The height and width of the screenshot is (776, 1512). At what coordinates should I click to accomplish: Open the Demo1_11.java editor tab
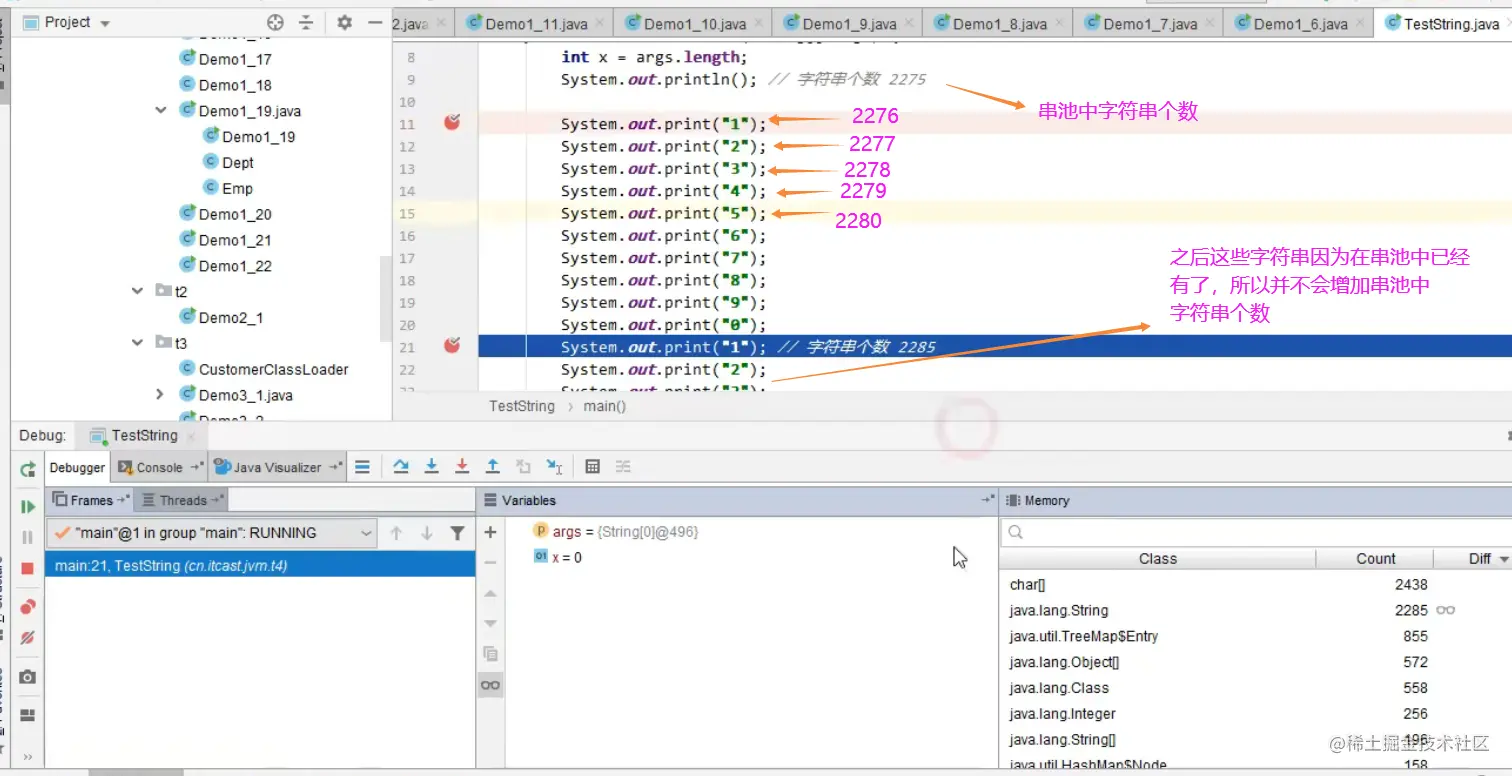[x=536, y=23]
